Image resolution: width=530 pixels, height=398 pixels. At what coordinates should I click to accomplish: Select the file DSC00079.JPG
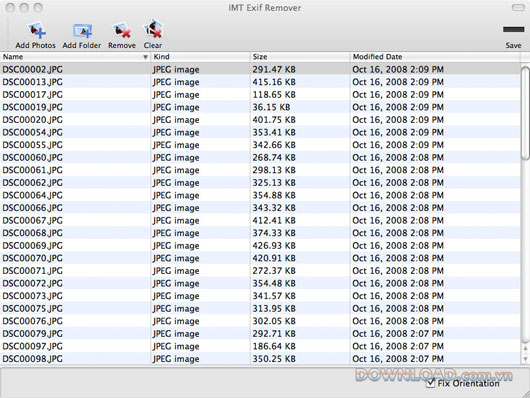tap(260, 333)
